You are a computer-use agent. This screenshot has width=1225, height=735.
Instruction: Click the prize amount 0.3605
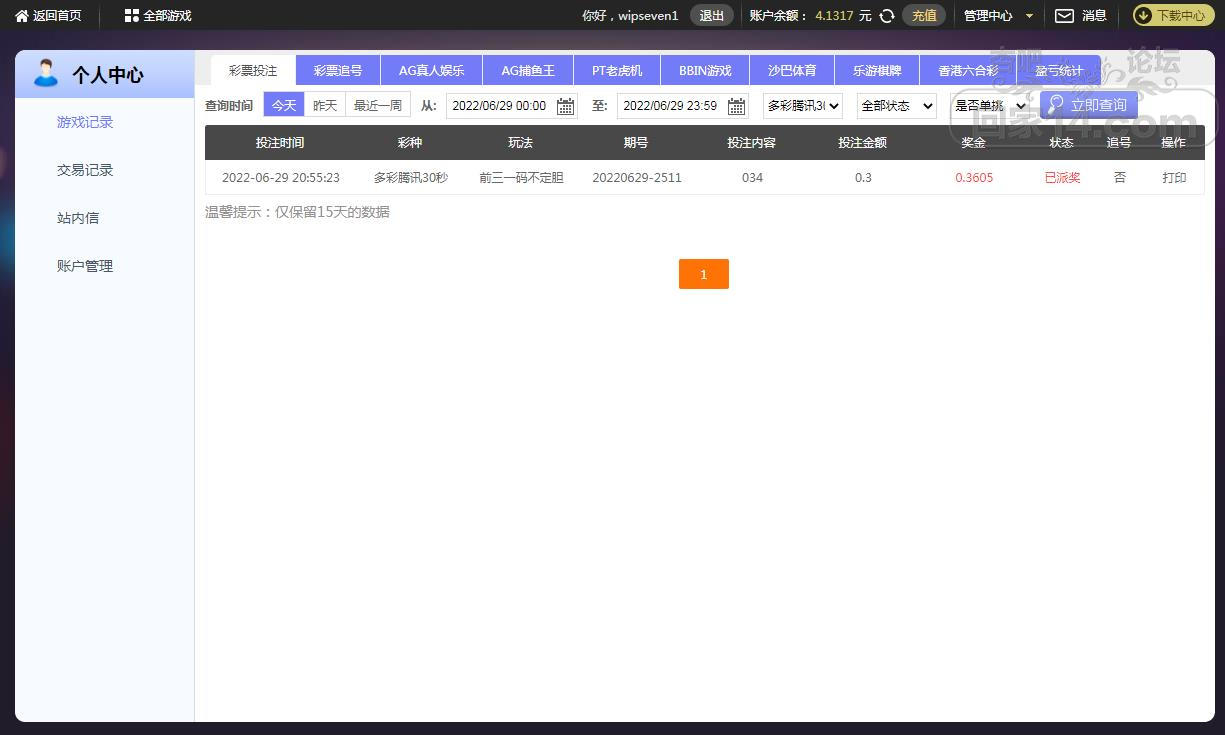974,178
